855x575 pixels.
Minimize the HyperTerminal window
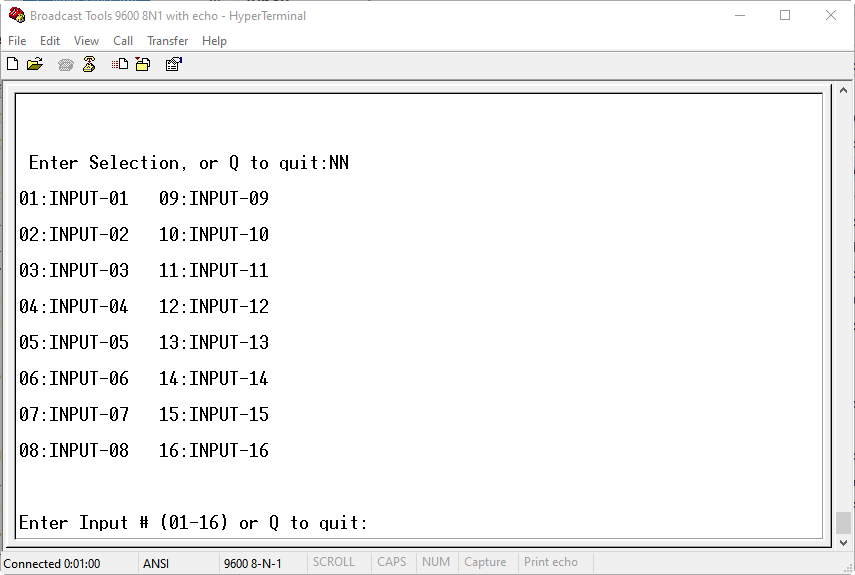point(740,15)
